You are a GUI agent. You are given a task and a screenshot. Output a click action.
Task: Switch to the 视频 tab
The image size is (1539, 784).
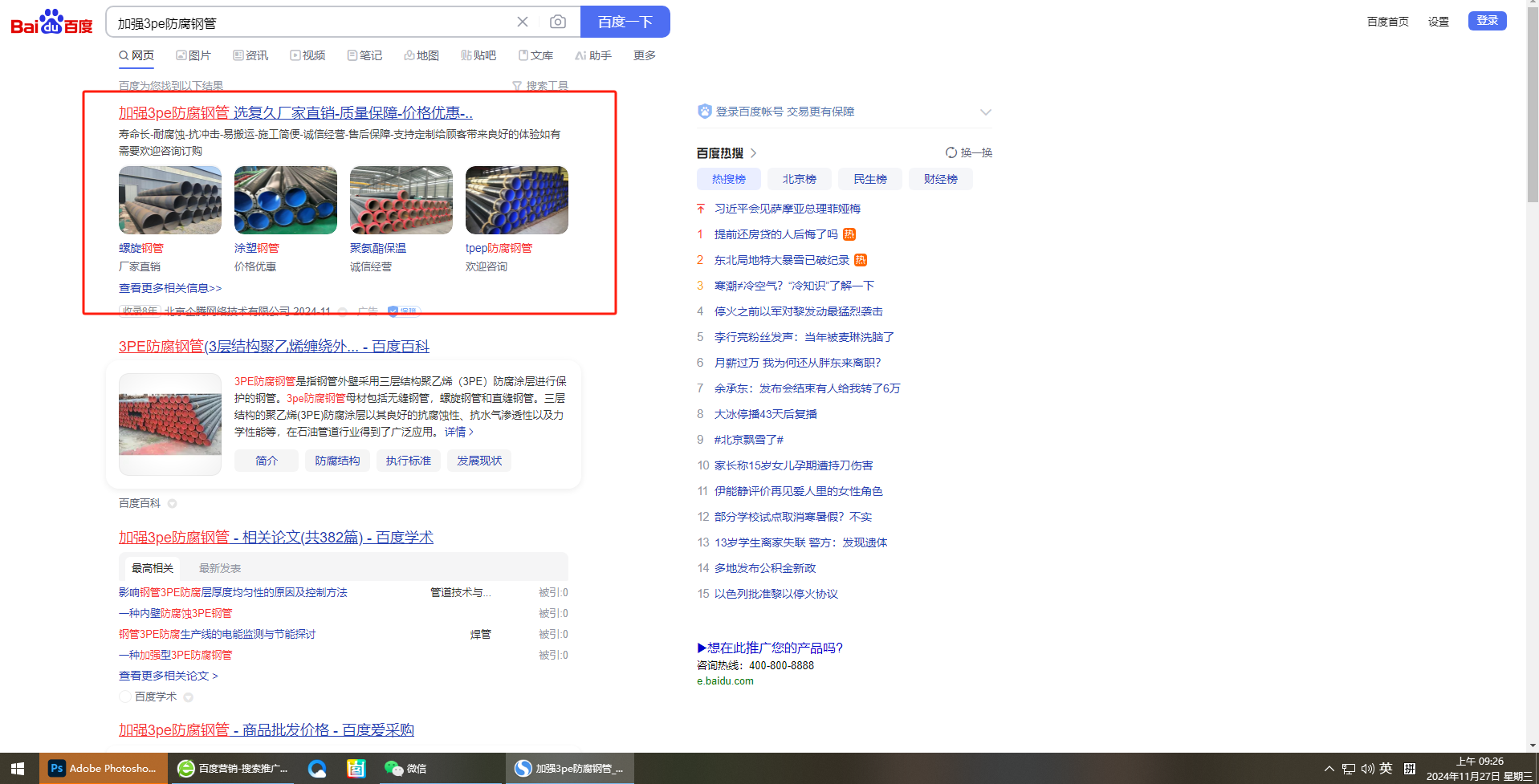[307, 55]
